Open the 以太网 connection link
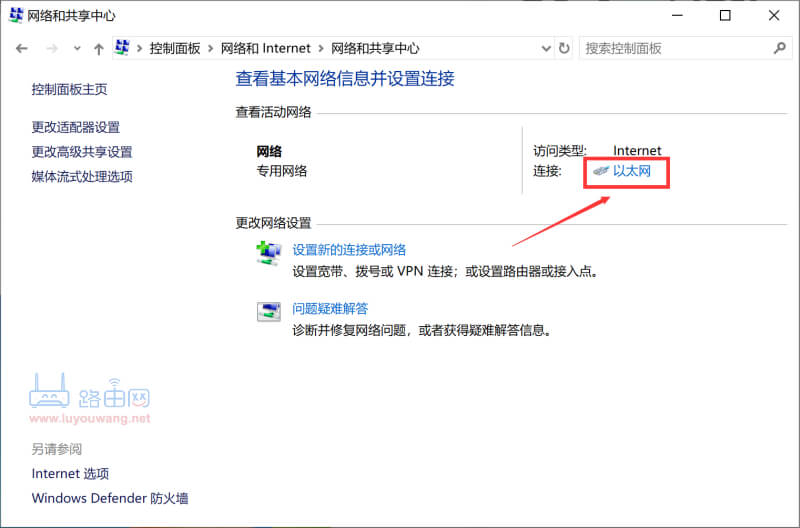 632,172
